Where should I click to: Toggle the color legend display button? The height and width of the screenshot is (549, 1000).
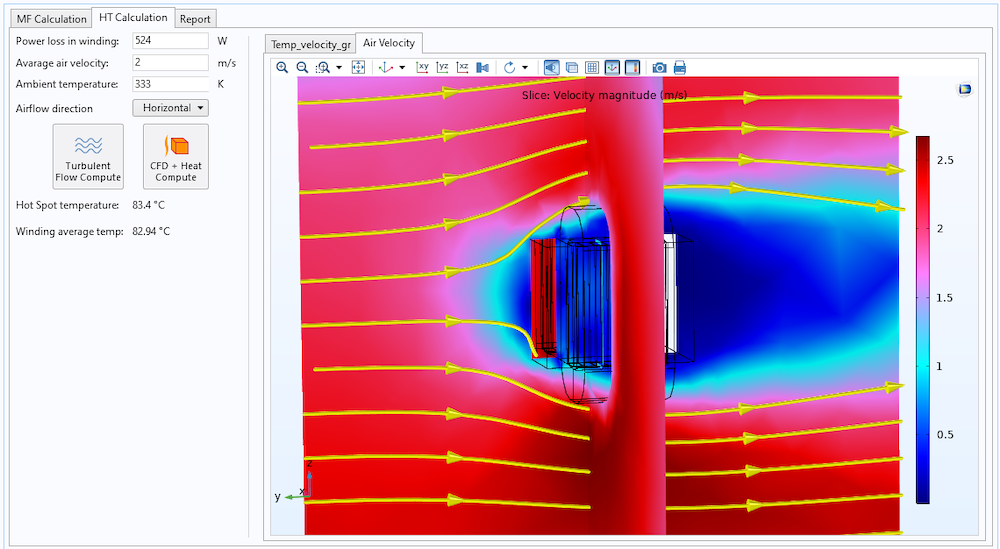(x=633, y=67)
